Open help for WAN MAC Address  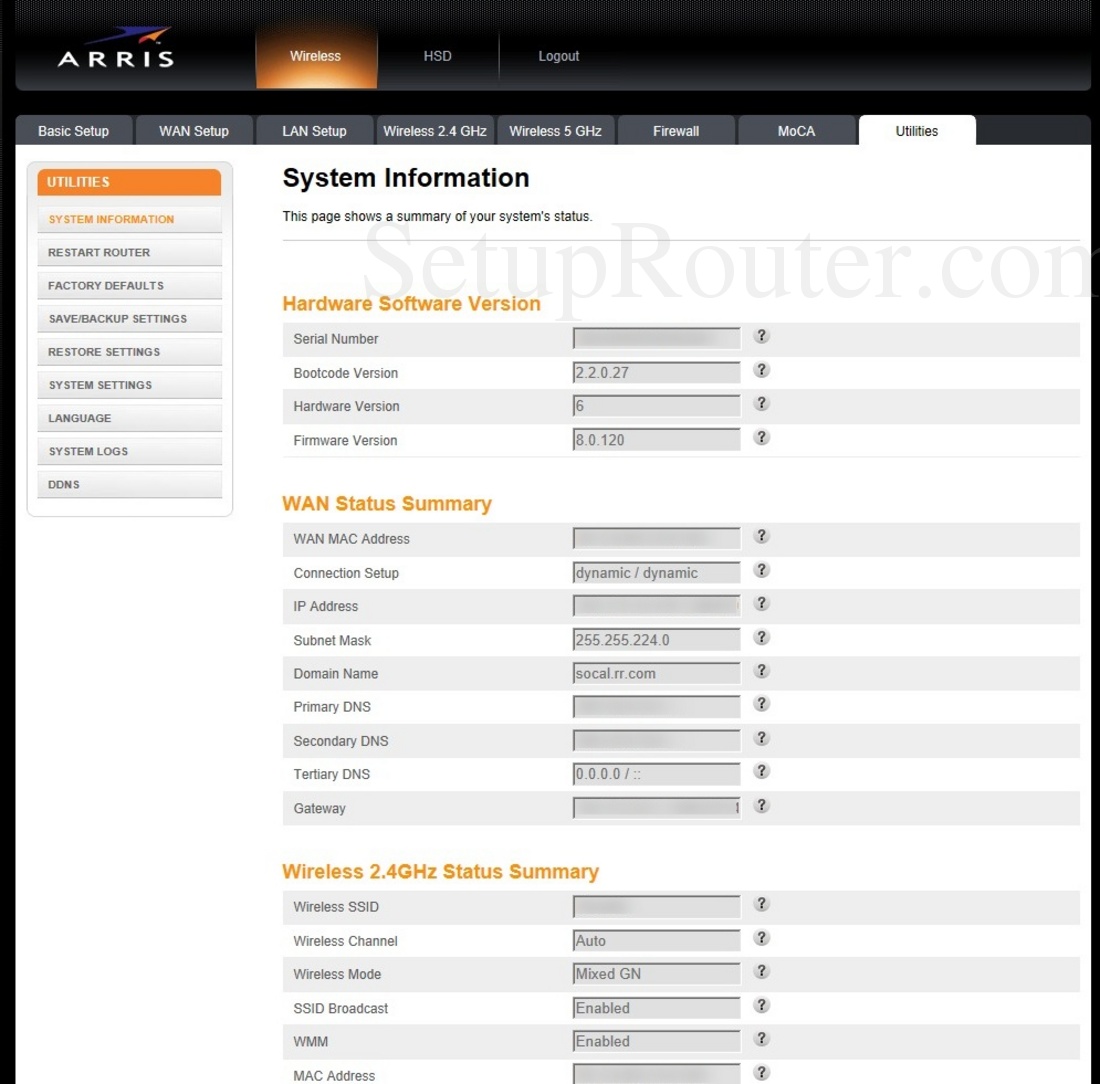(x=761, y=536)
